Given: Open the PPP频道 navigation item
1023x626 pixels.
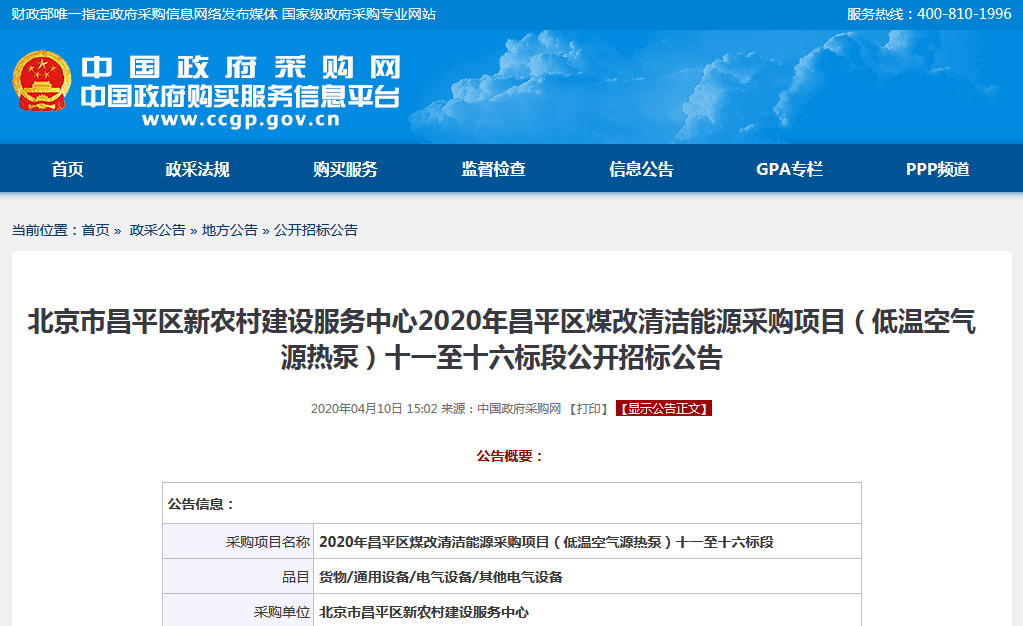Looking at the screenshot, I should pos(937,169).
